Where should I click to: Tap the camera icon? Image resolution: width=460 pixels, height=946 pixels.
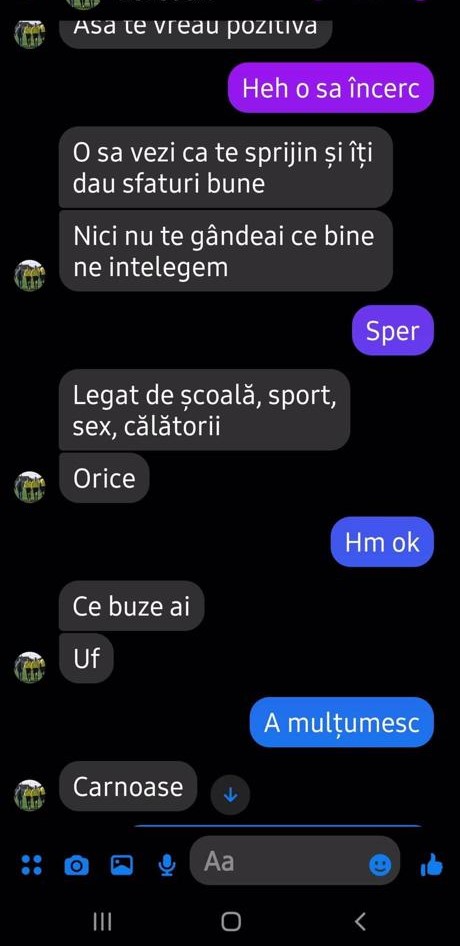(77, 866)
